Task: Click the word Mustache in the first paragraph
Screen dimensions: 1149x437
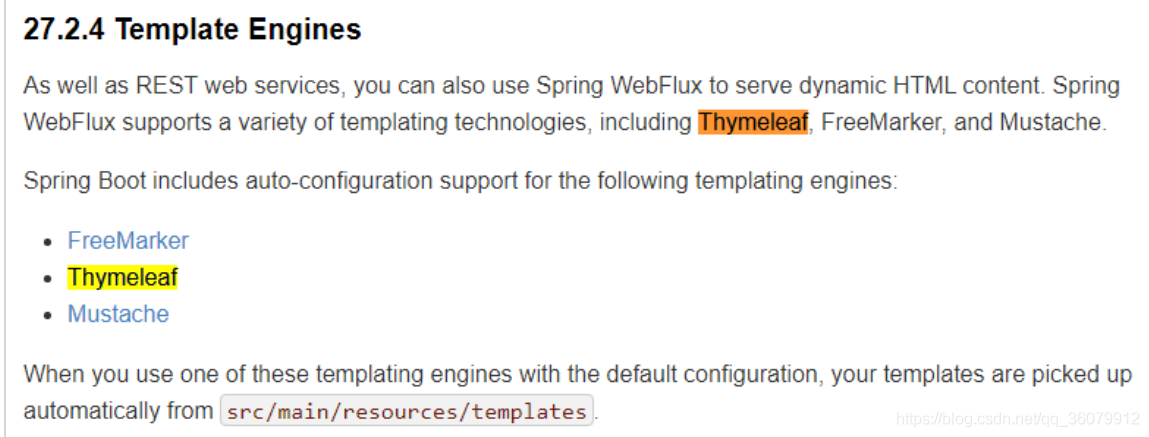Action: point(1049,122)
